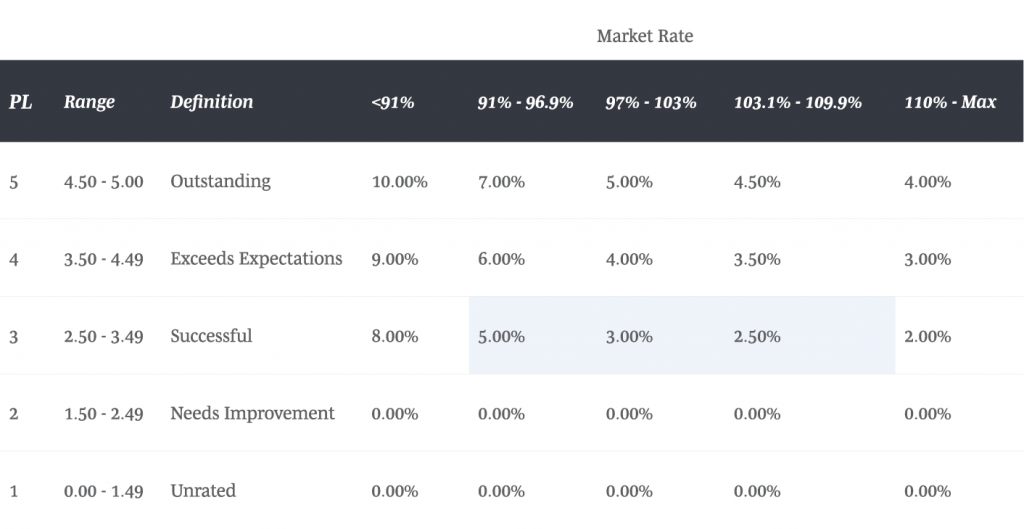Click the Definition column header
The image size is (1024, 529).
(x=212, y=102)
